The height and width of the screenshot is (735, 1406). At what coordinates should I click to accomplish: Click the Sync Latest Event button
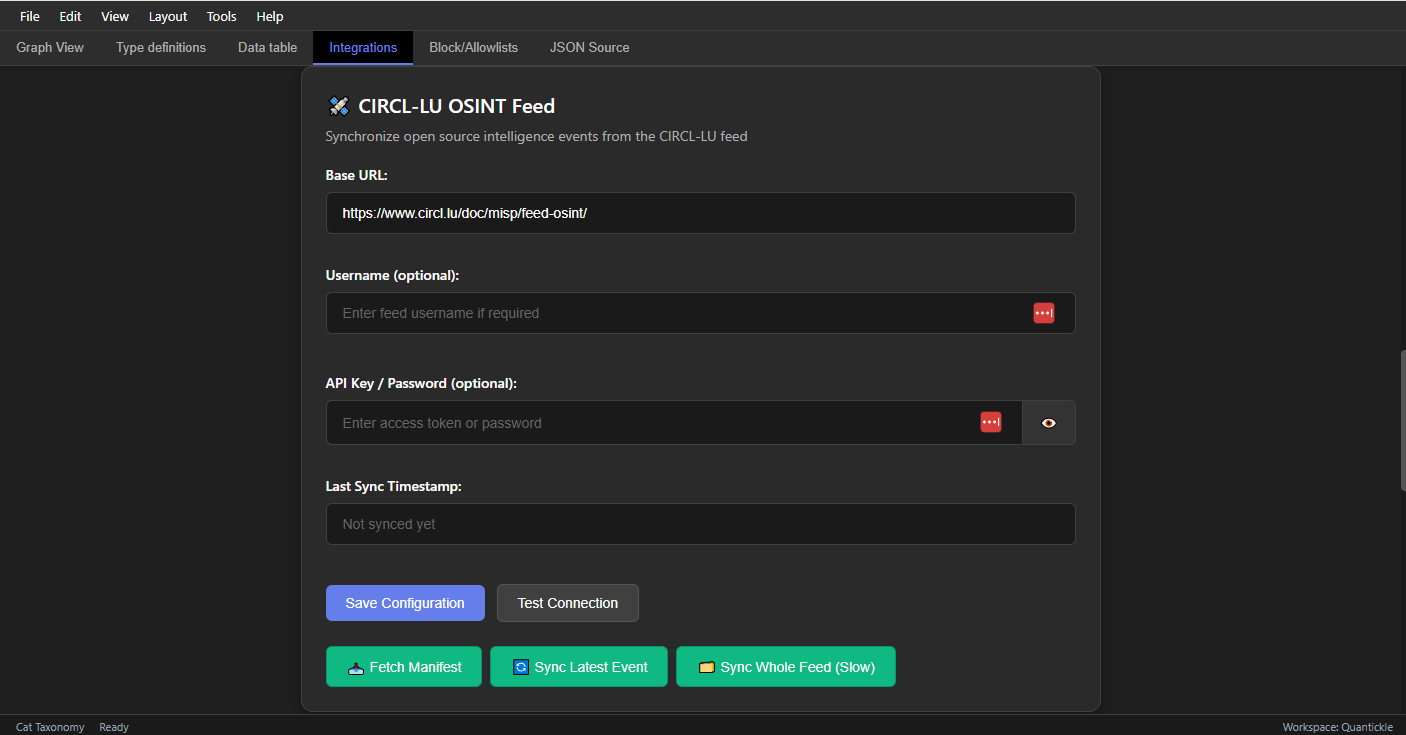click(x=580, y=667)
